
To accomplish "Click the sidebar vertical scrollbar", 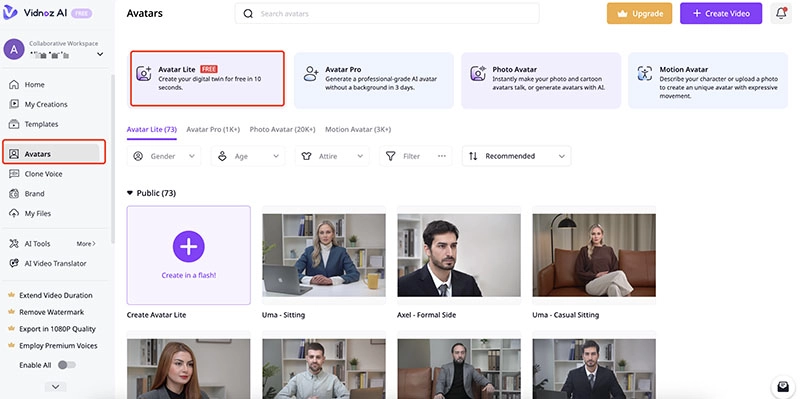I will [113, 159].
